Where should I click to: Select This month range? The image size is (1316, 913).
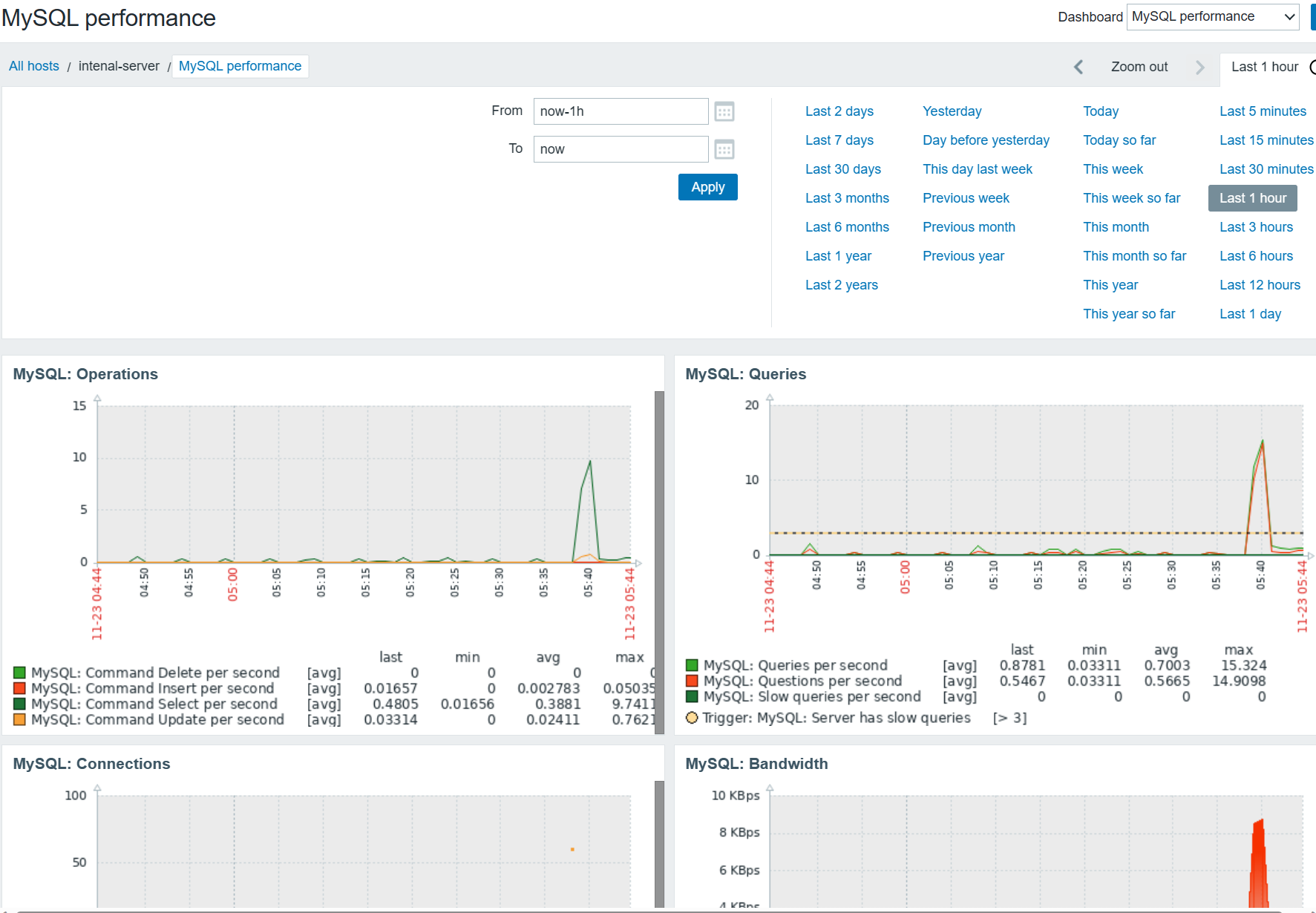click(1116, 227)
